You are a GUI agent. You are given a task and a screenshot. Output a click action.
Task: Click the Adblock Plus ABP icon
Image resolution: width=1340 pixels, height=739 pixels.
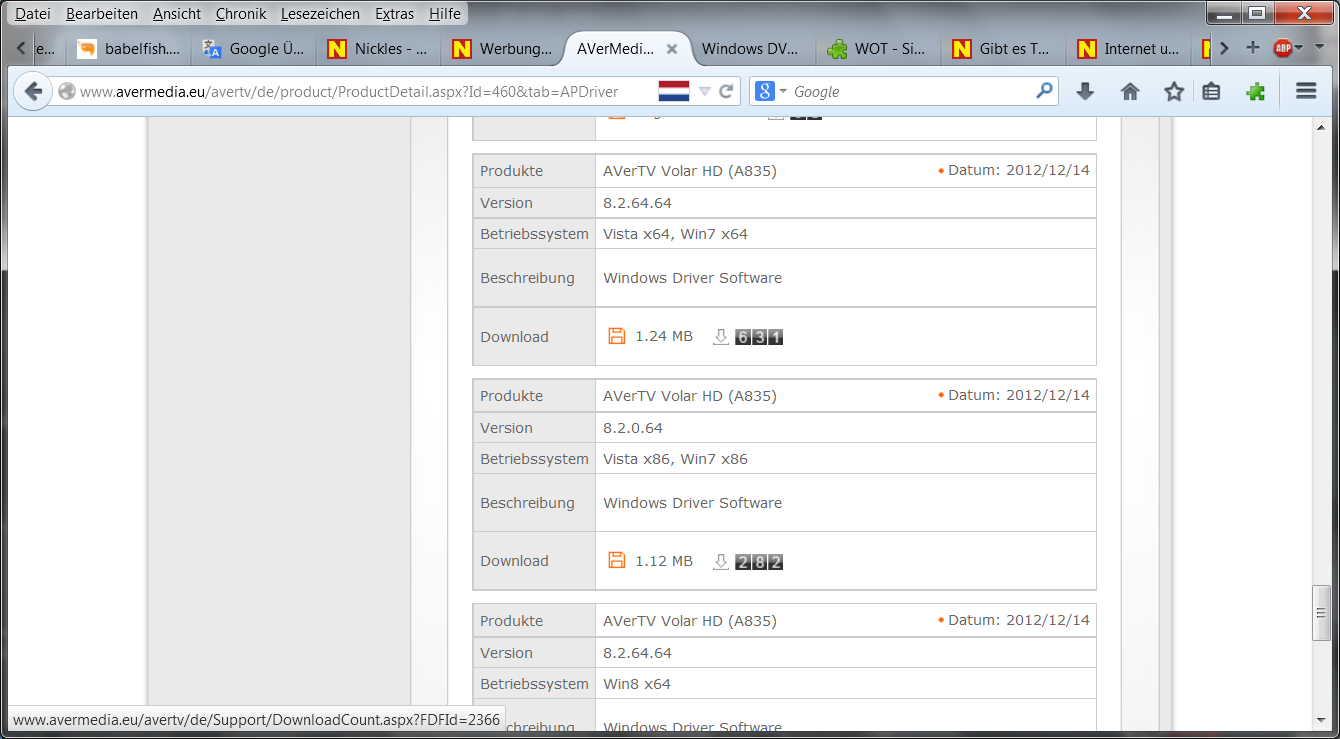(x=1282, y=48)
